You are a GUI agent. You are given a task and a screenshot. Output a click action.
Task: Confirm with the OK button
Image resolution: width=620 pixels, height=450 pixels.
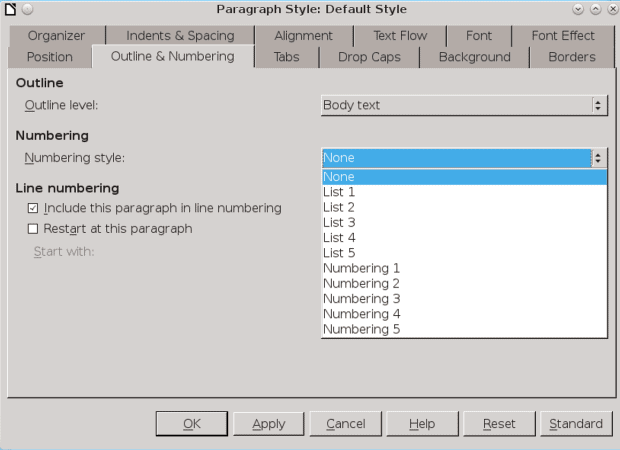pyautogui.click(x=192, y=424)
